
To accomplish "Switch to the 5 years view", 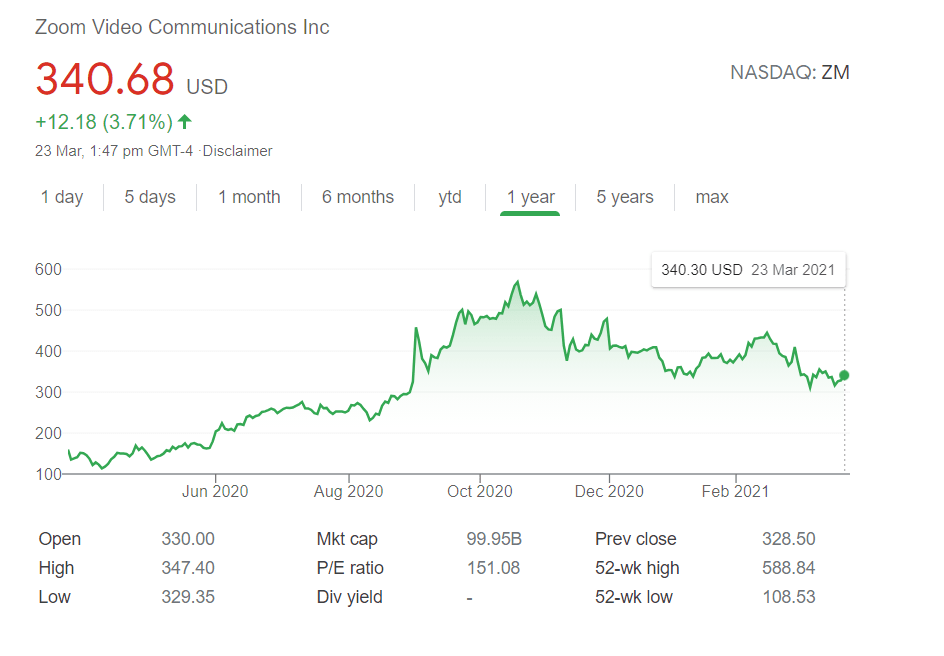I will click(x=625, y=197).
